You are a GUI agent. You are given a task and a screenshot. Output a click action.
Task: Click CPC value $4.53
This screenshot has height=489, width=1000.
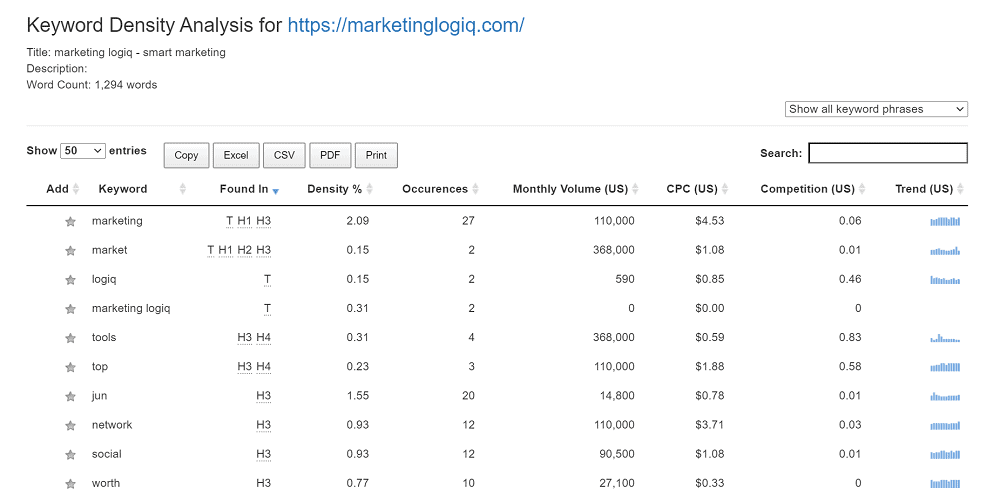[x=710, y=221]
